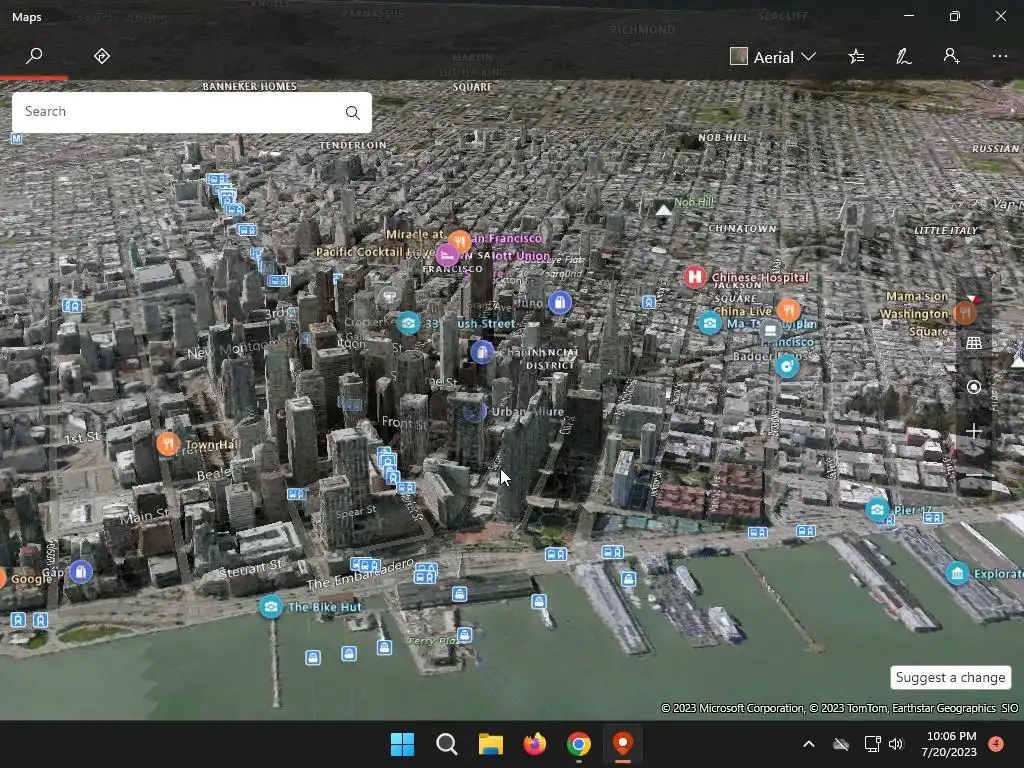Open the clock showing 10:06 PM

click(x=949, y=744)
